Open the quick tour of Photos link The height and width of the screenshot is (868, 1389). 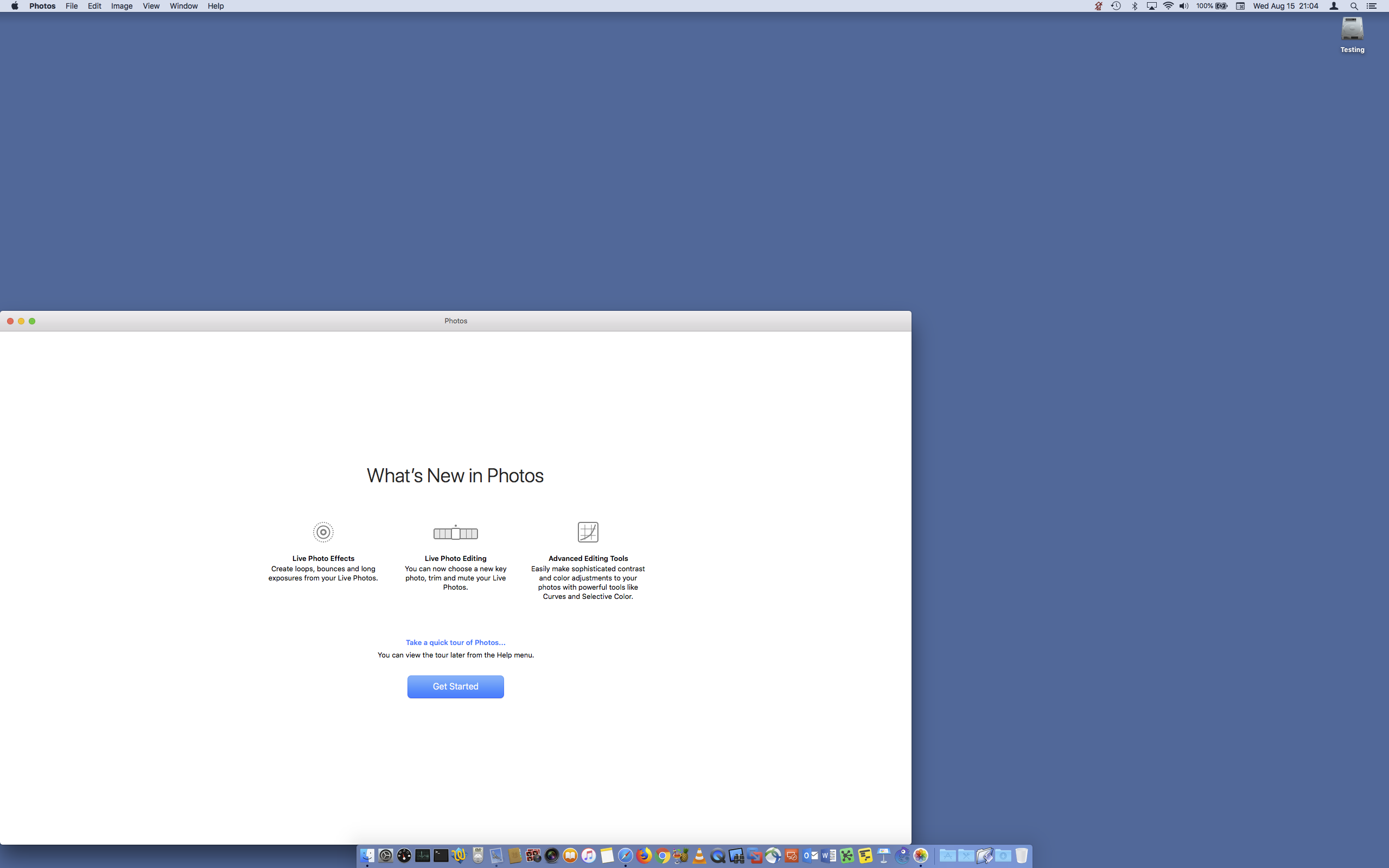point(455,642)
